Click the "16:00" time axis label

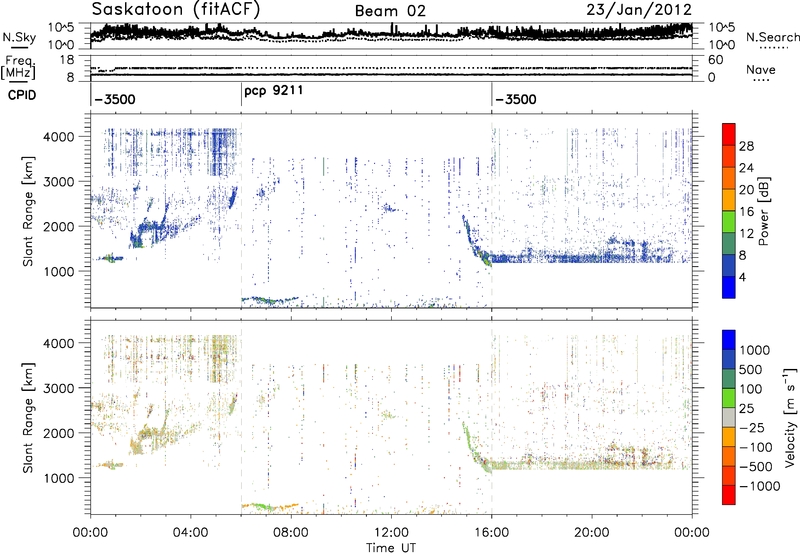[492, 533]
